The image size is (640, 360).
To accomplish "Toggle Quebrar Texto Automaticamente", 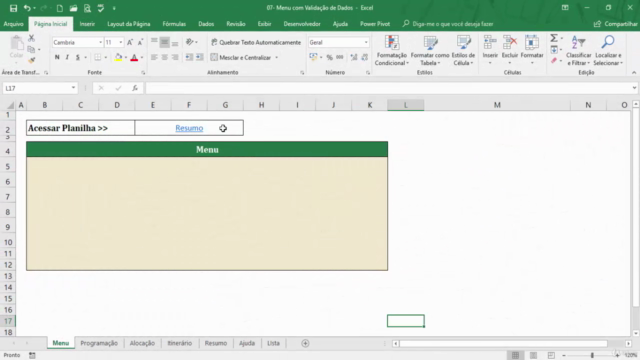I will point(256,42).
